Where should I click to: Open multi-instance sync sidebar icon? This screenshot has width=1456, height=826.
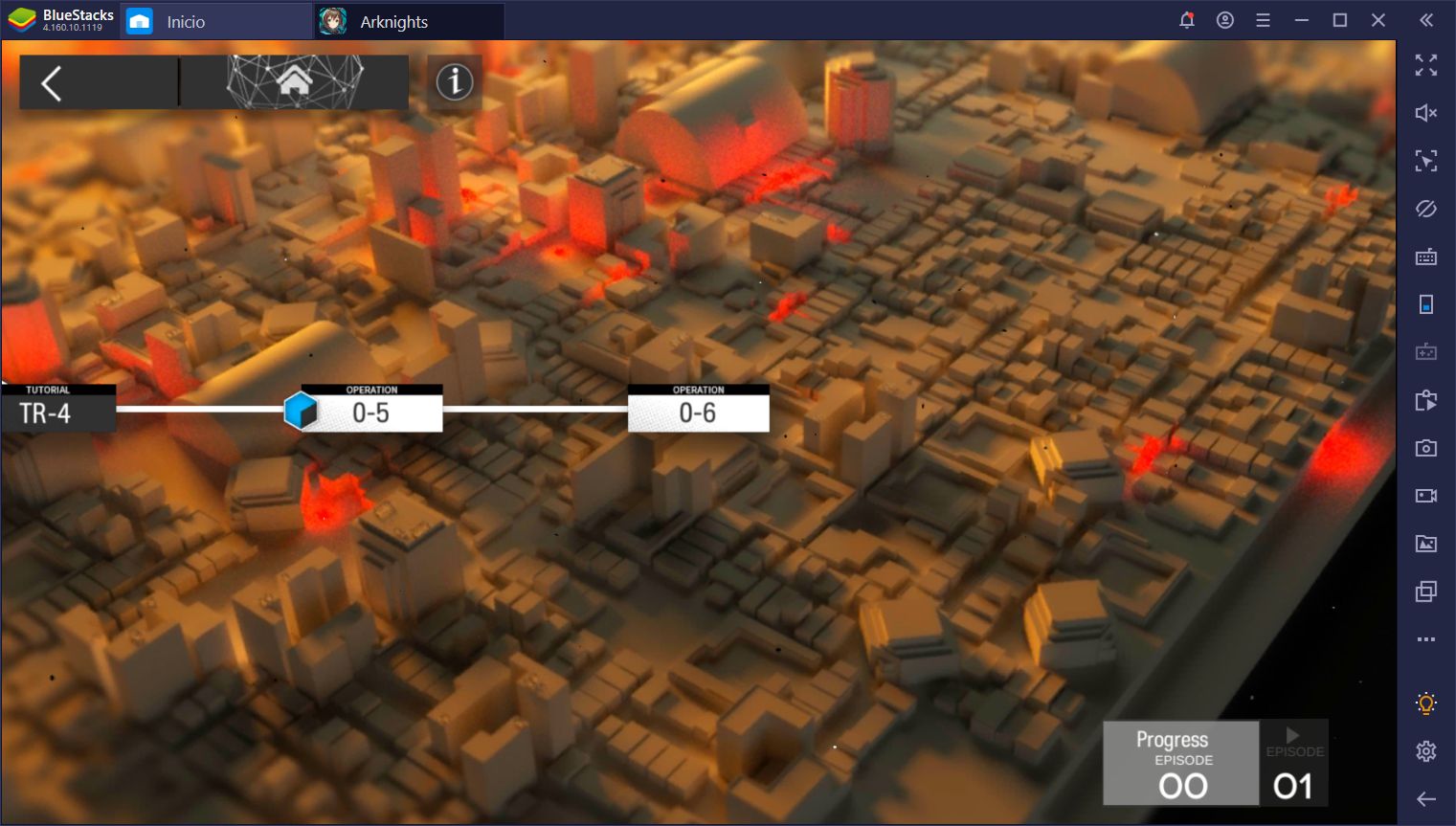point(1426,400)
